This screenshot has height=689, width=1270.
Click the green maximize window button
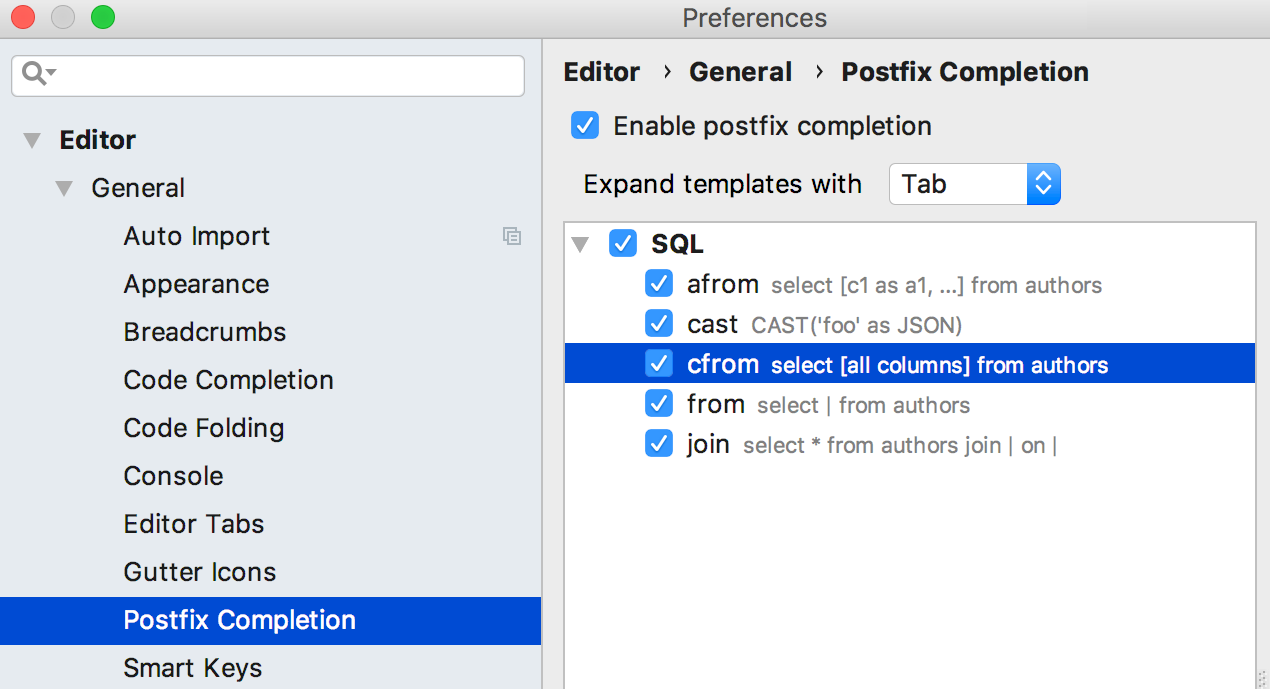pyautogui.click(x=102, y=17)
